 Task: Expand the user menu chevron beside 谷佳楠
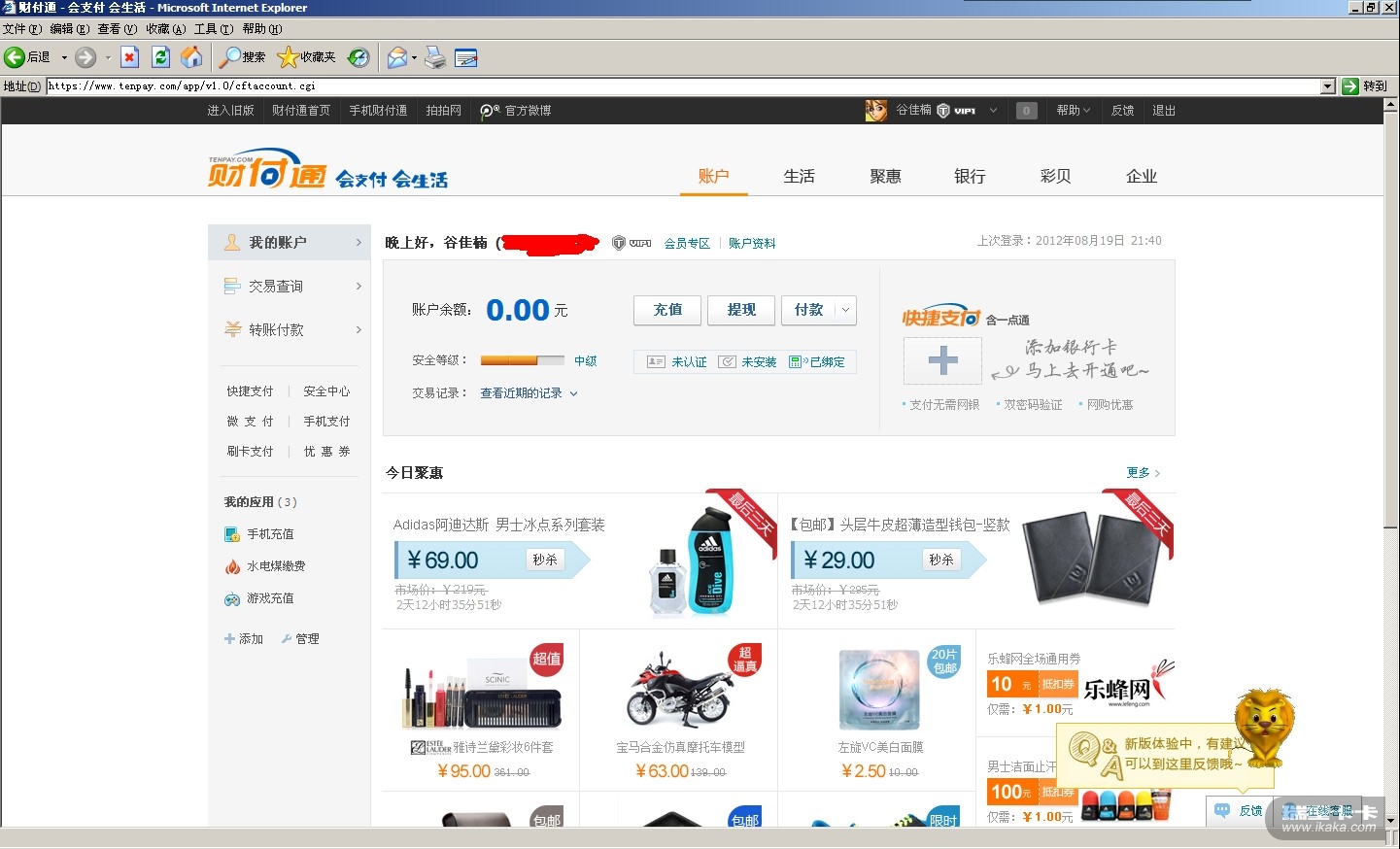tap(993, 111)
